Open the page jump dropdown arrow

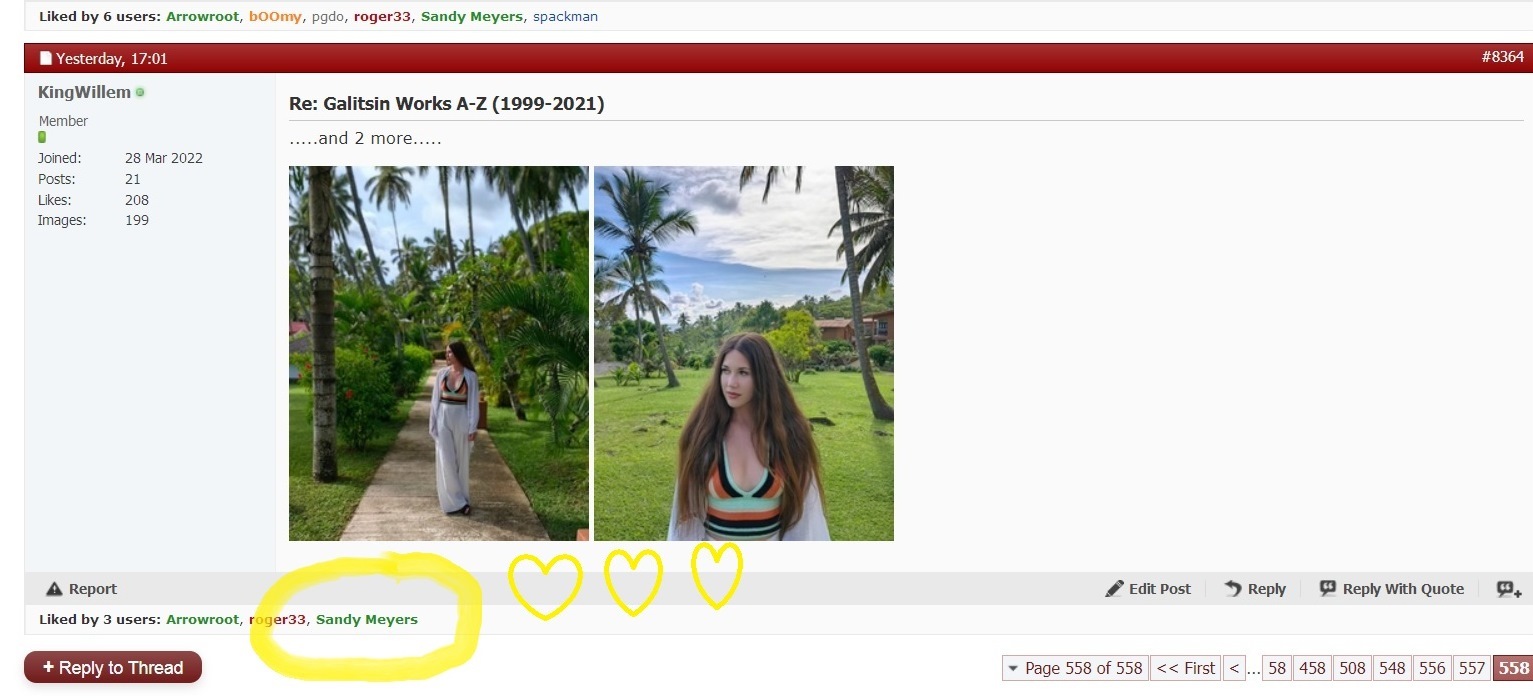point(1013,669)
